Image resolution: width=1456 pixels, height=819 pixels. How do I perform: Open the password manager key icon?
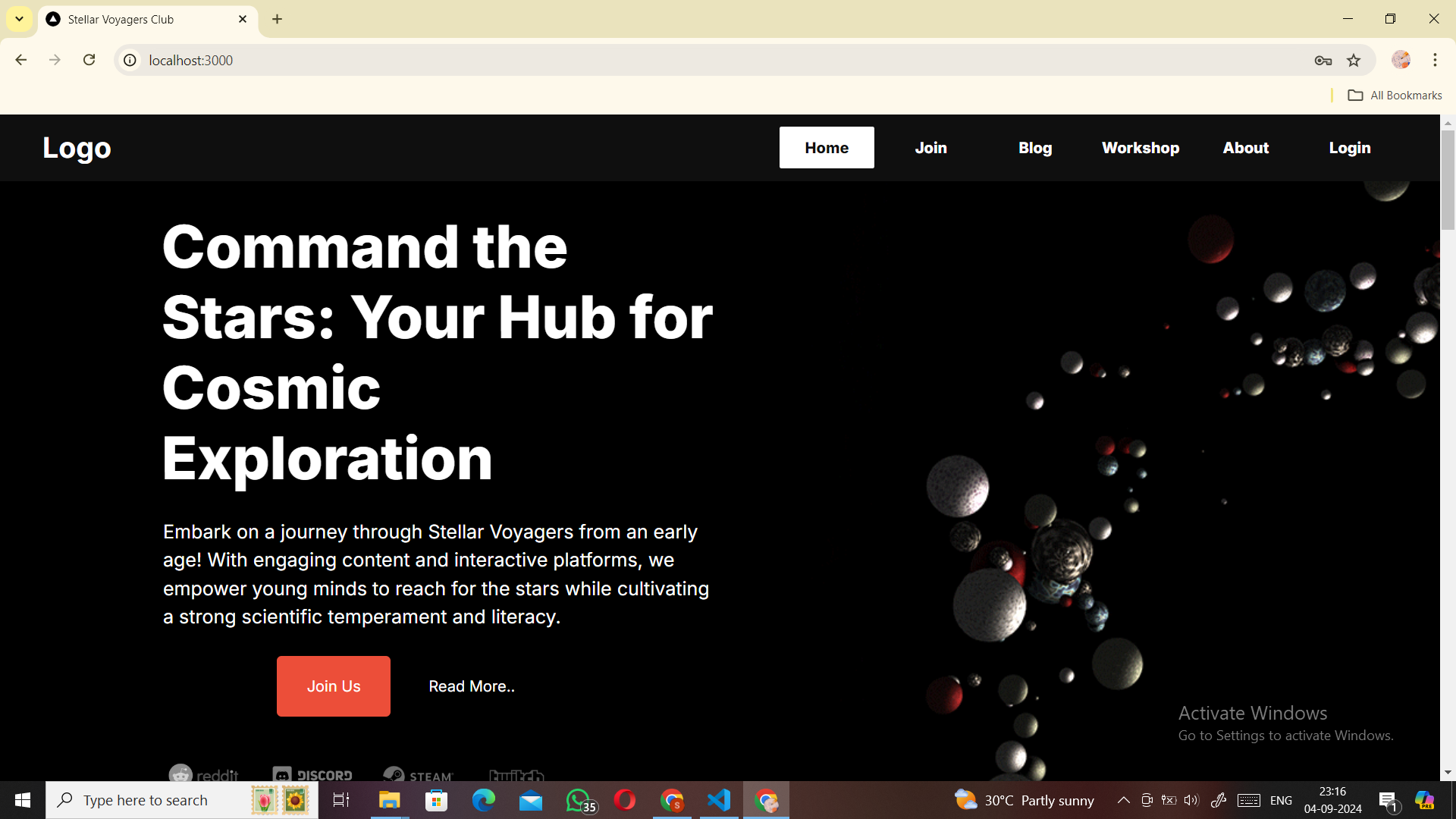pos(1323,60)
